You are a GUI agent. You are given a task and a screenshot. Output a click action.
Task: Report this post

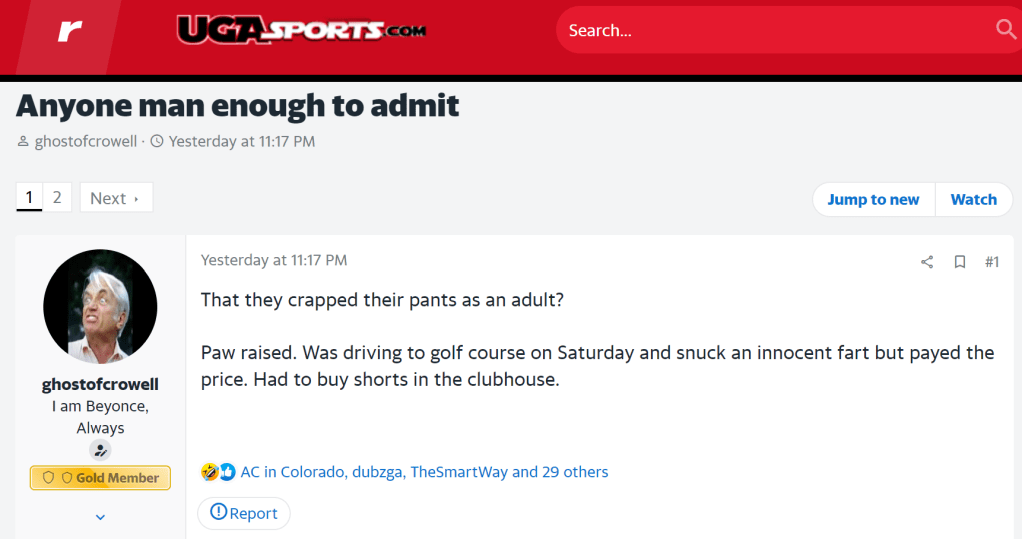pos(244,513)
